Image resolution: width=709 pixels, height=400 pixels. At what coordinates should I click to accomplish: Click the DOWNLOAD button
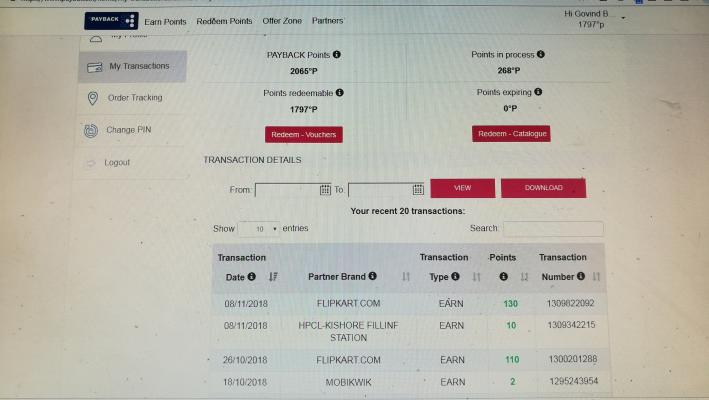tap(544, 188)
